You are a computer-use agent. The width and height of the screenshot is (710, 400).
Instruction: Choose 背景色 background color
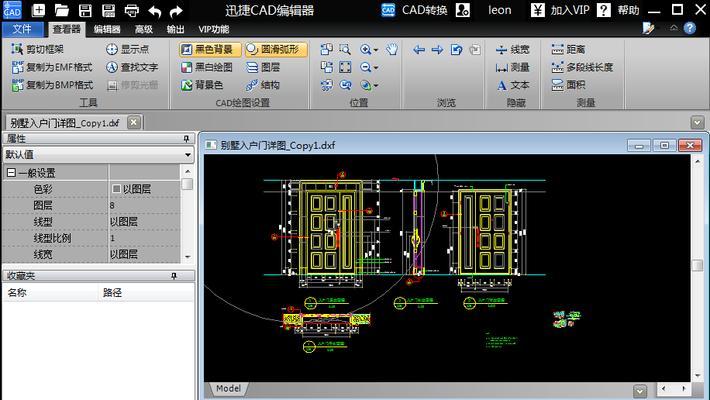pos(202,85)
